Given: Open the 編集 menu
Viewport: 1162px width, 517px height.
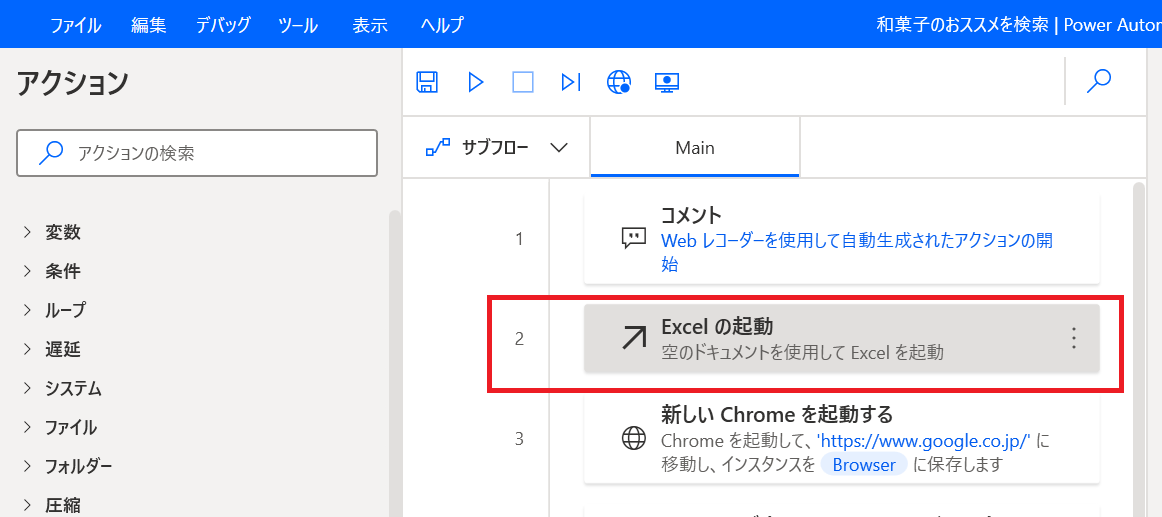Looking at the screenshot, I should pos(149,25).
